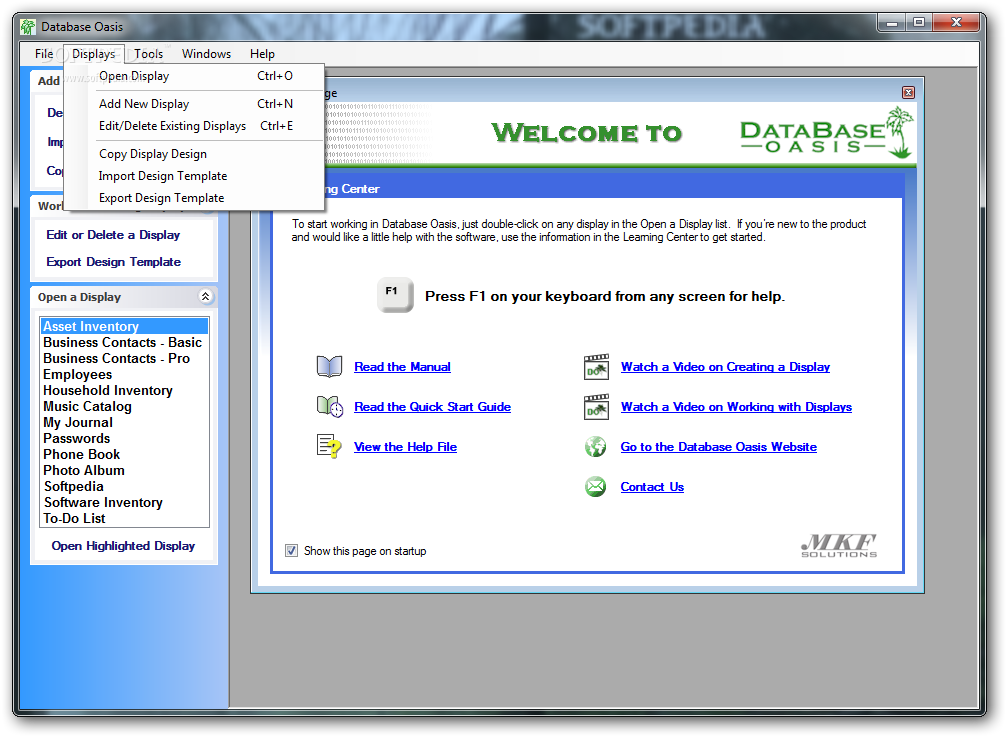Minimize the Database Oasis window

(x=891, y=23)
